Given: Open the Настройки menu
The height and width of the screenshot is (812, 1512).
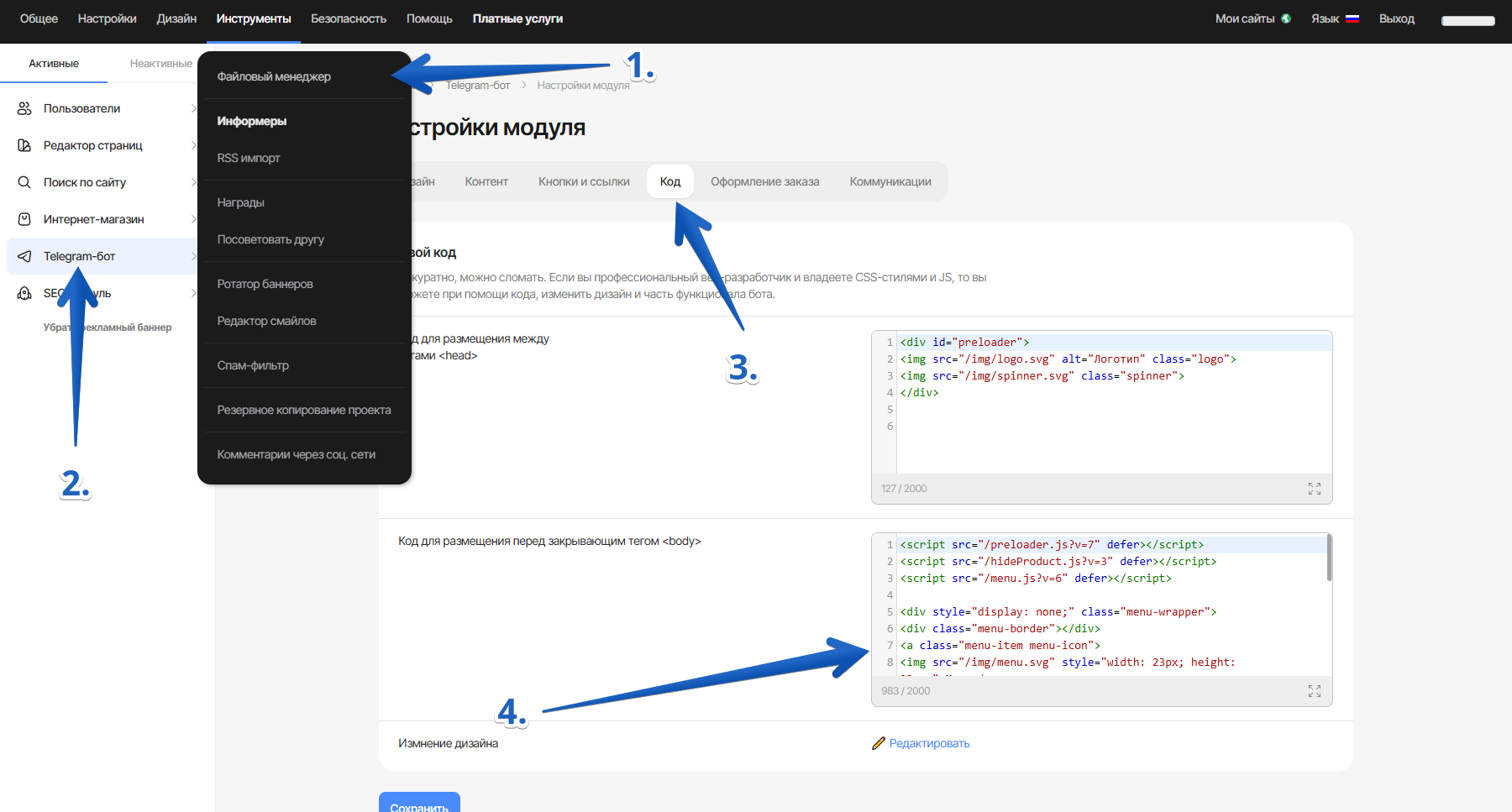Looking at the screenshot, I should (x=107, y=18).
